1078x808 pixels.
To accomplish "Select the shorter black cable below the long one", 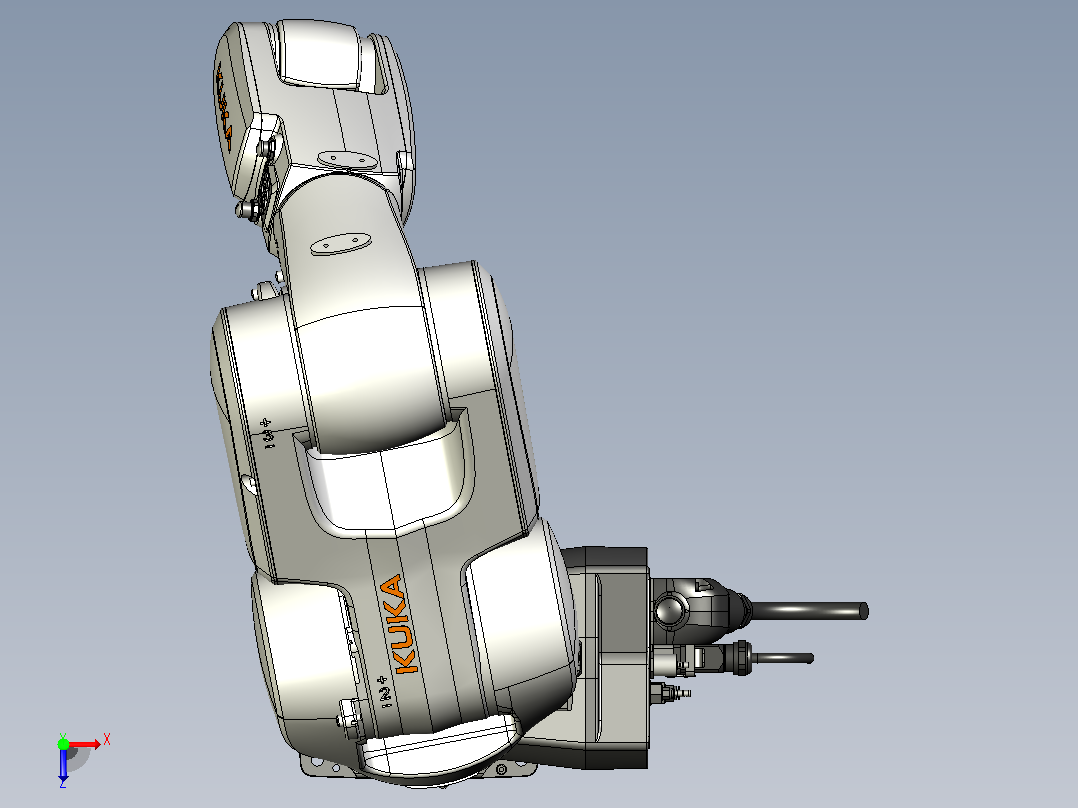I will pyautogui.click(x=783, y=658).
